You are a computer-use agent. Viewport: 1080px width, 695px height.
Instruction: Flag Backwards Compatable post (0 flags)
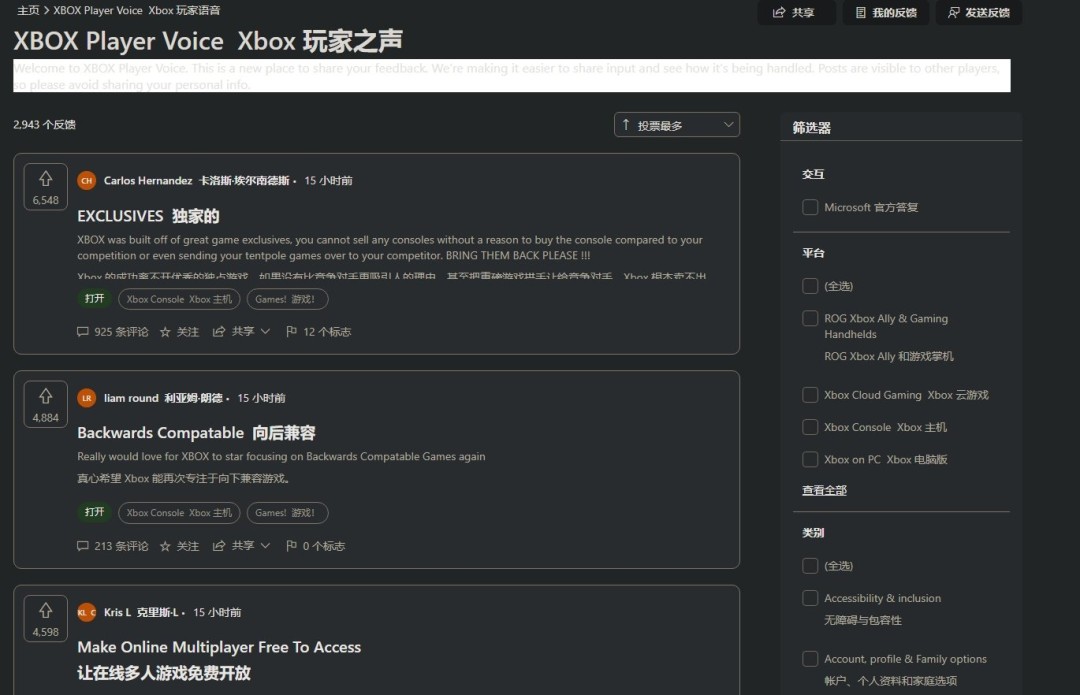point(315,546)
